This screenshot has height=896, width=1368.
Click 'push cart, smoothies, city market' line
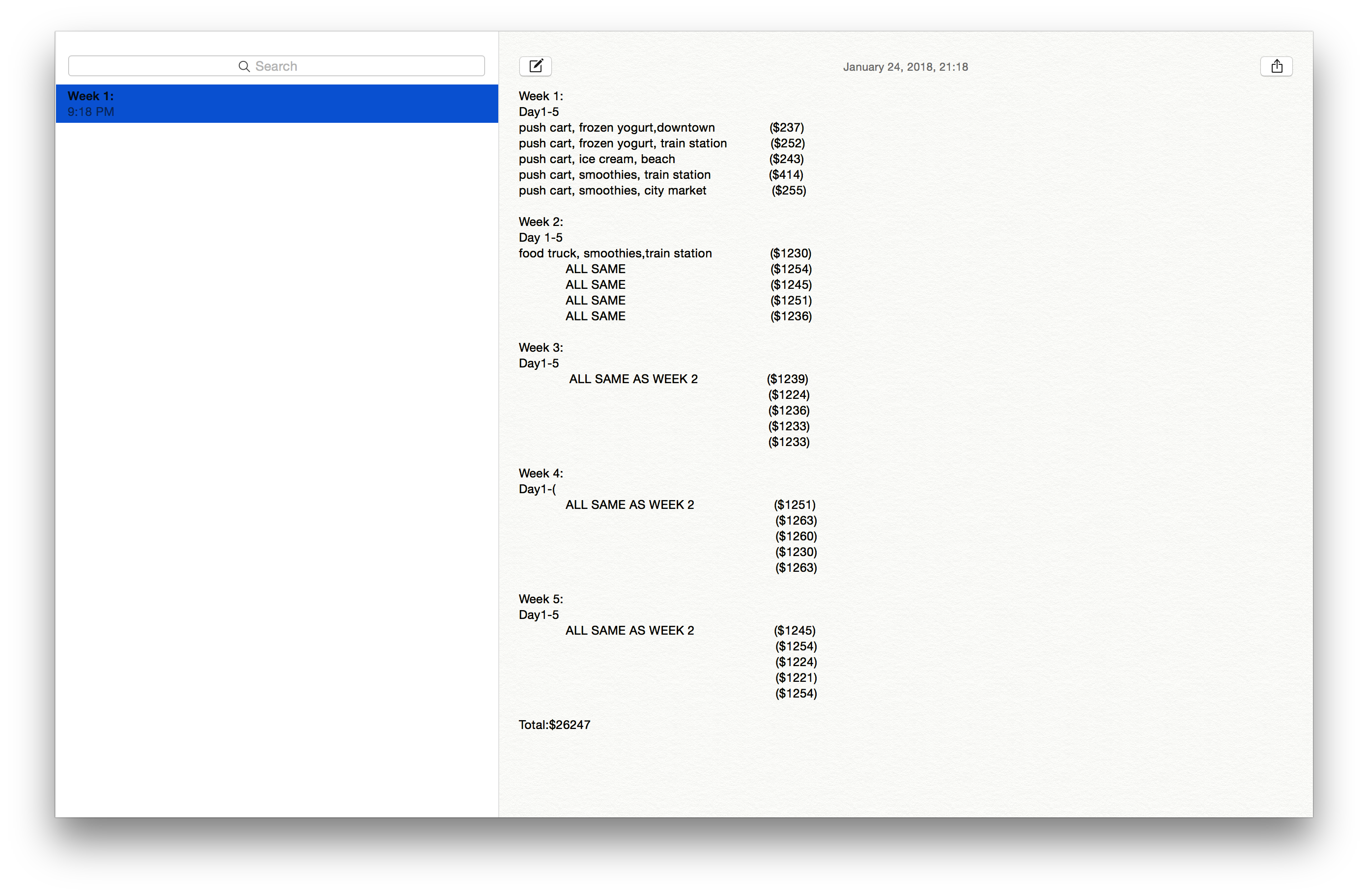point(612,190)
